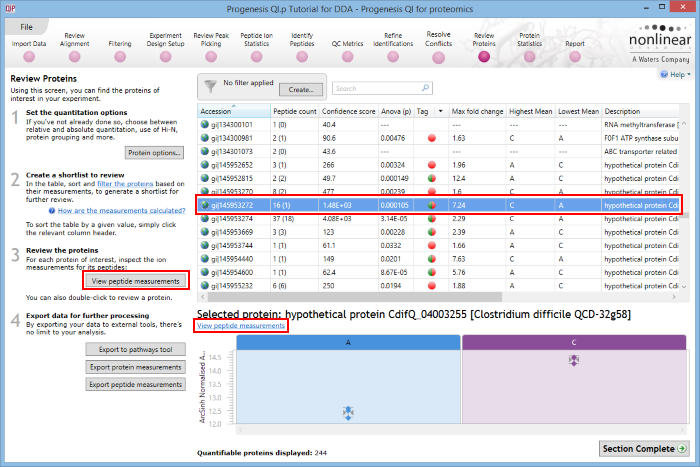
Task: Click table vertical scrollbar down arrow
Action: (684, 286)
